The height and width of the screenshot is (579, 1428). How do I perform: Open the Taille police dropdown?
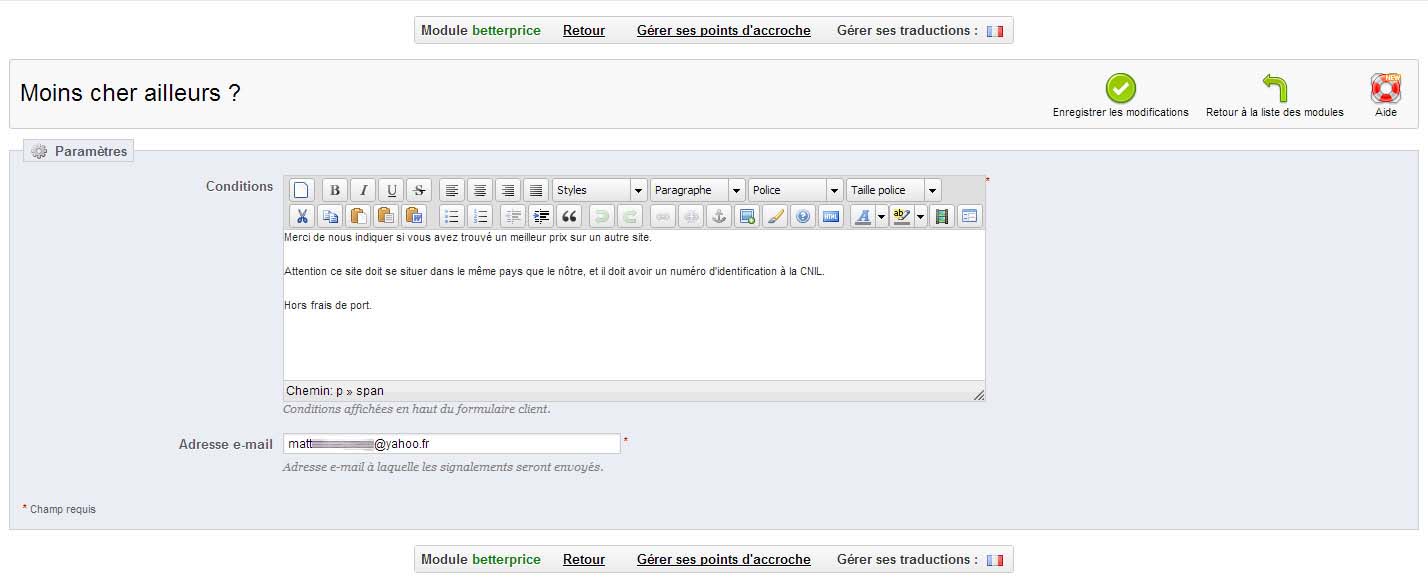[893, 190]
